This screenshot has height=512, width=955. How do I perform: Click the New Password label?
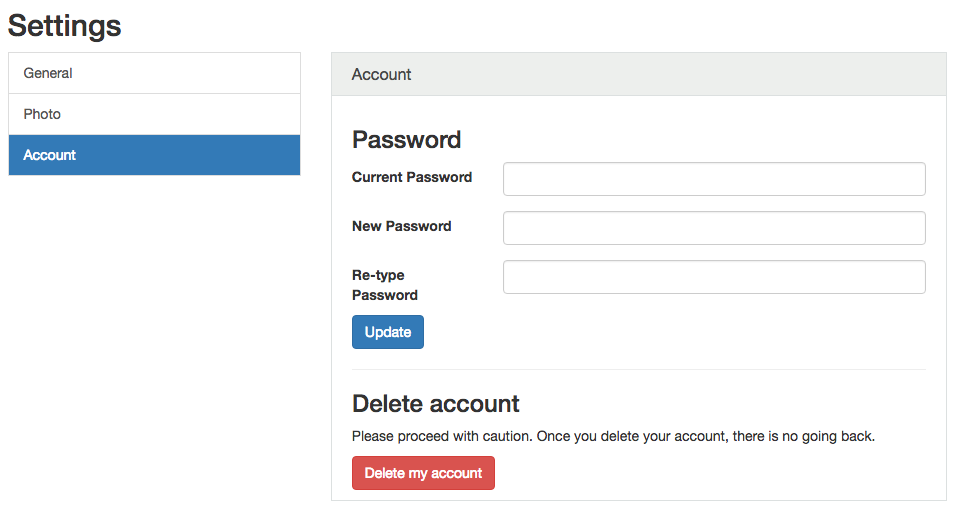(401, 226)
